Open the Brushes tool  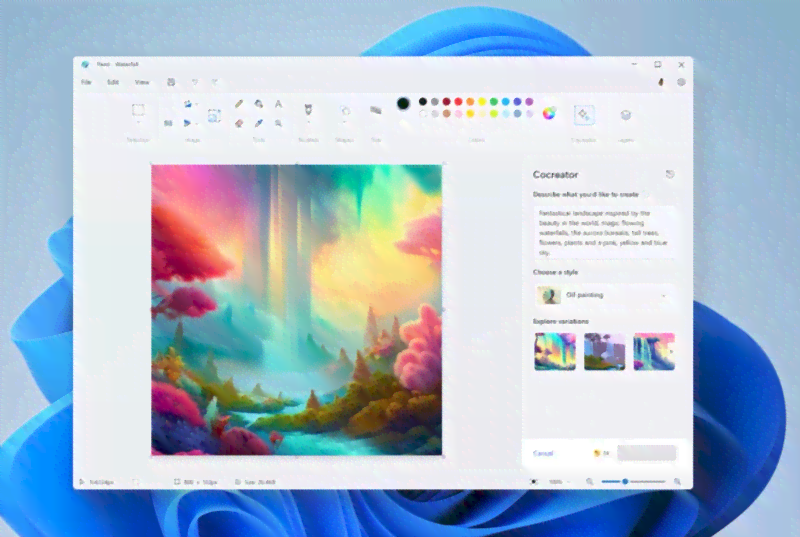click(x=308, y=110)
